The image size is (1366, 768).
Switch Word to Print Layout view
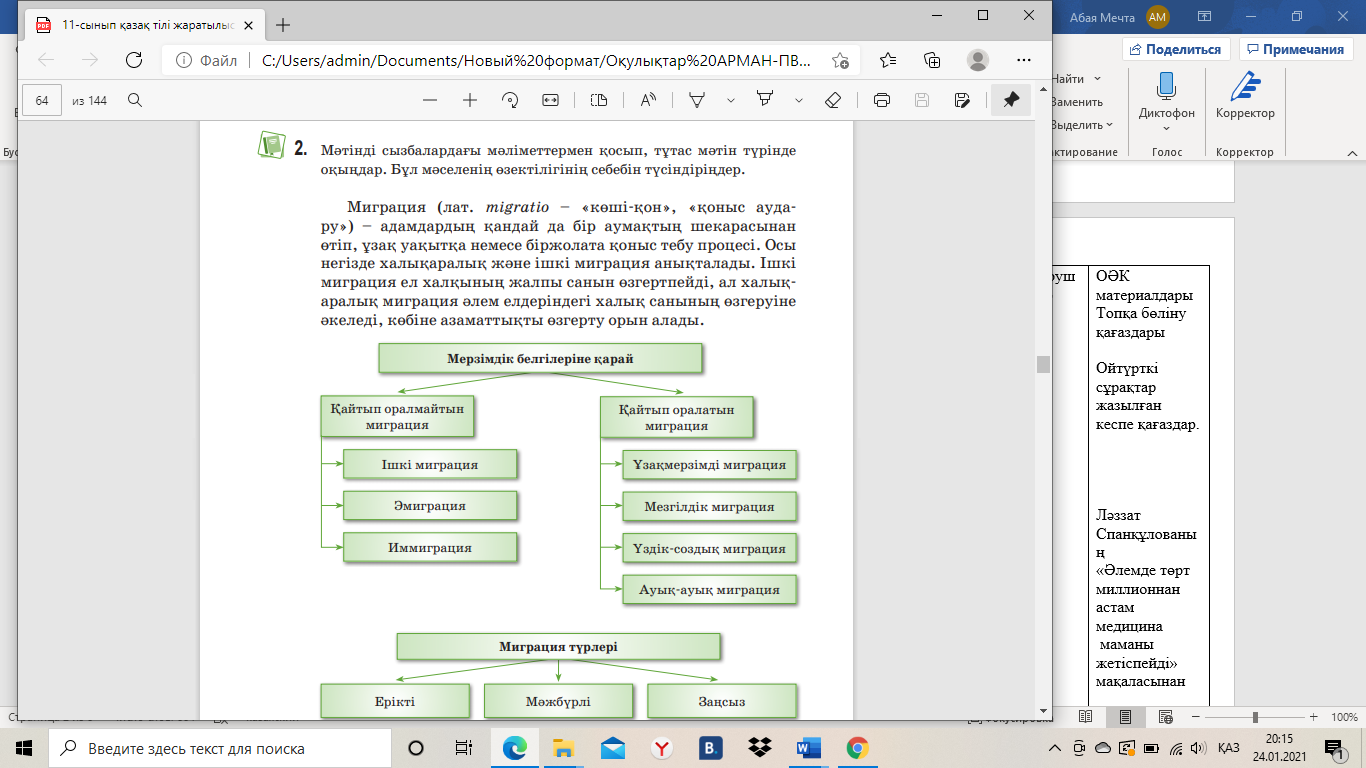click(1125, 717)
